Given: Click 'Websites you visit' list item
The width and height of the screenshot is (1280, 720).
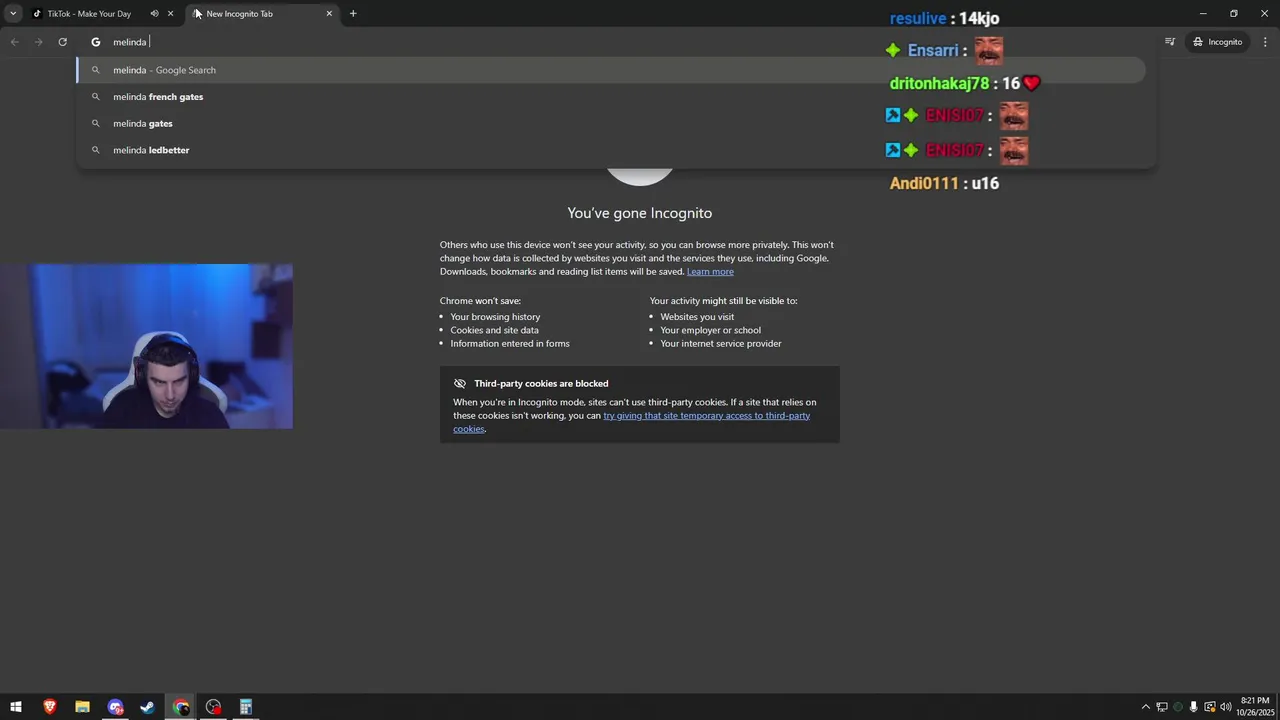Looking at the screenshot, I should coord(697,317).
